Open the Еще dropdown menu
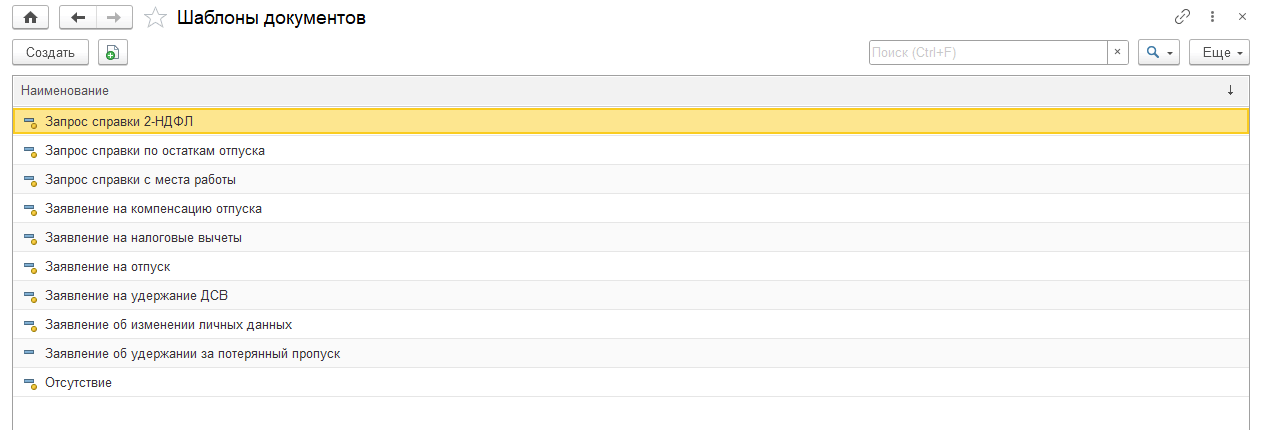1267x430 pixels. [x=1219, y=52]
